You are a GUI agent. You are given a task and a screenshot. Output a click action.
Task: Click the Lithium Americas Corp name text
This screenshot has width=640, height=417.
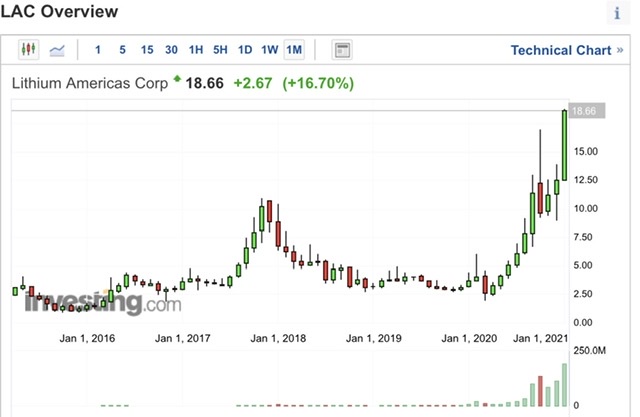[x=90, y=83]
